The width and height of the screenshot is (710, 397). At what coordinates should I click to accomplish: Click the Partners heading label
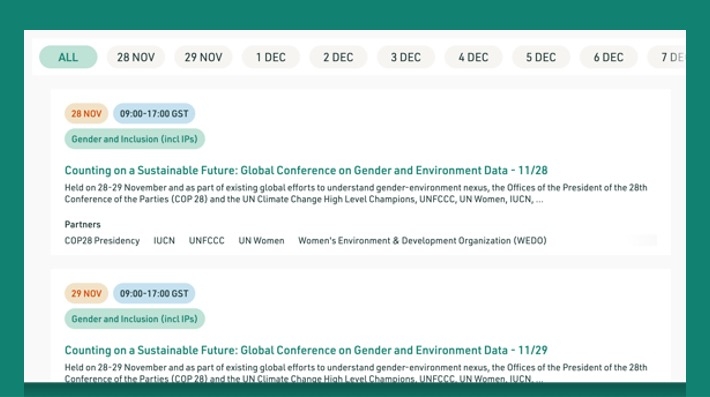(82, 224)
